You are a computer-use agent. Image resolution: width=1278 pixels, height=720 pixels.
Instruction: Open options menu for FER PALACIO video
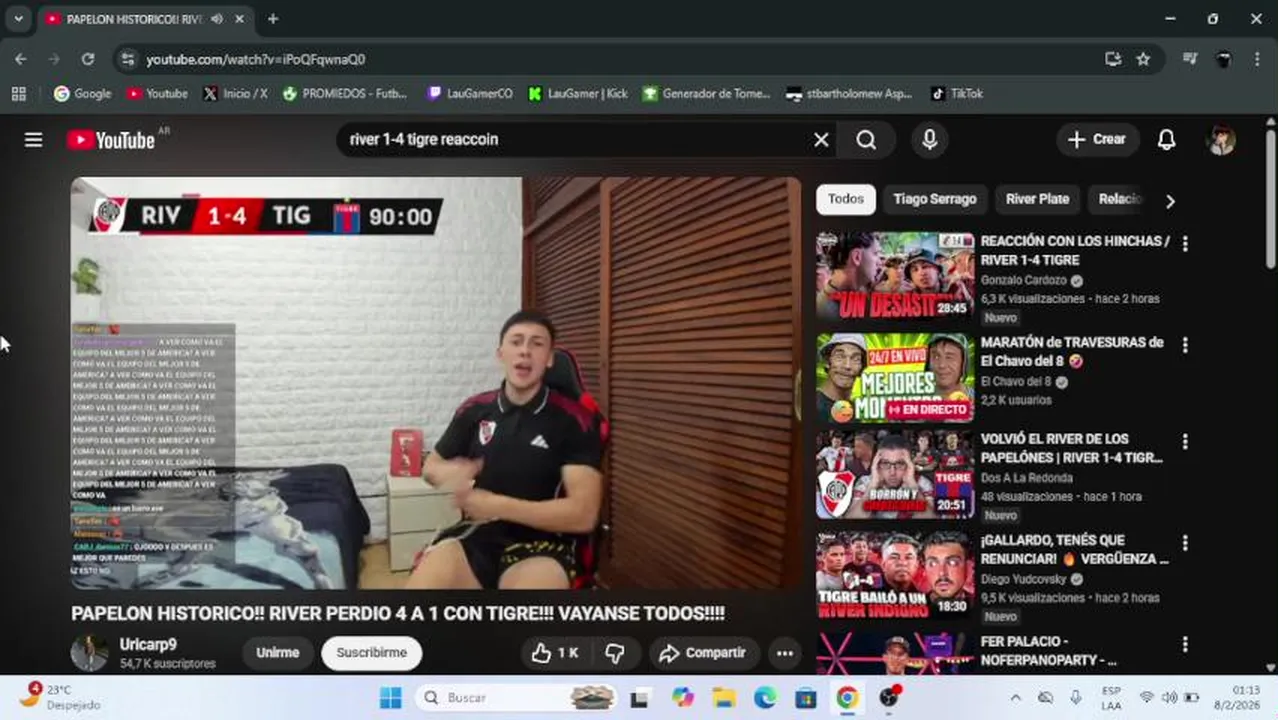pos(1185,644)
